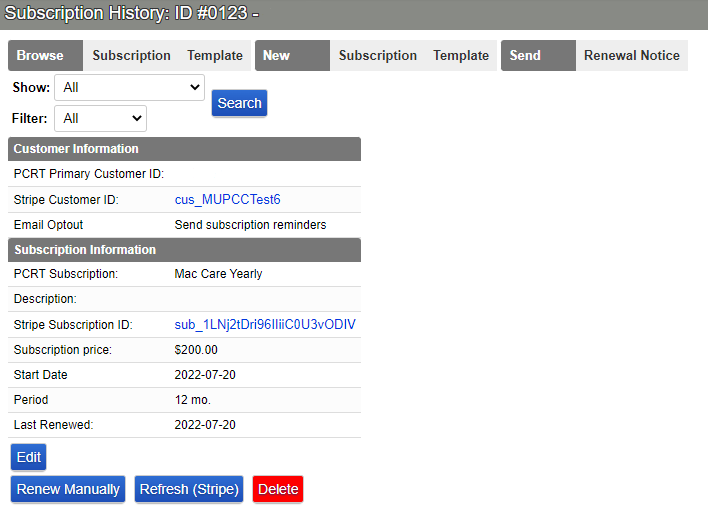This screenshot has width=708, height=517.
Task: Expand the Filter dropdown
Action: 100,119
